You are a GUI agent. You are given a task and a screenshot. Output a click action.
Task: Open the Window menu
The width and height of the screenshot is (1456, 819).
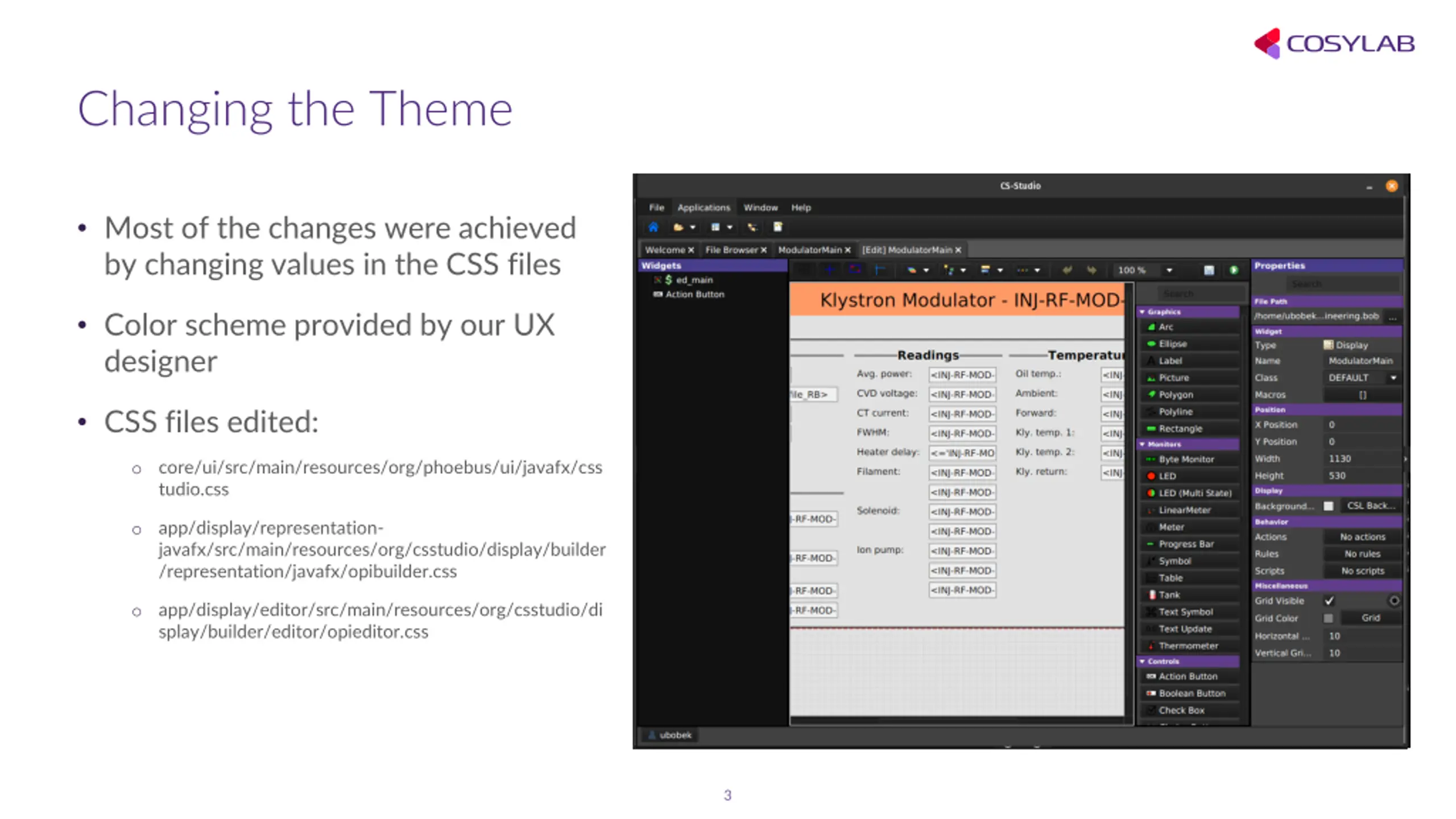coord(760,208)
